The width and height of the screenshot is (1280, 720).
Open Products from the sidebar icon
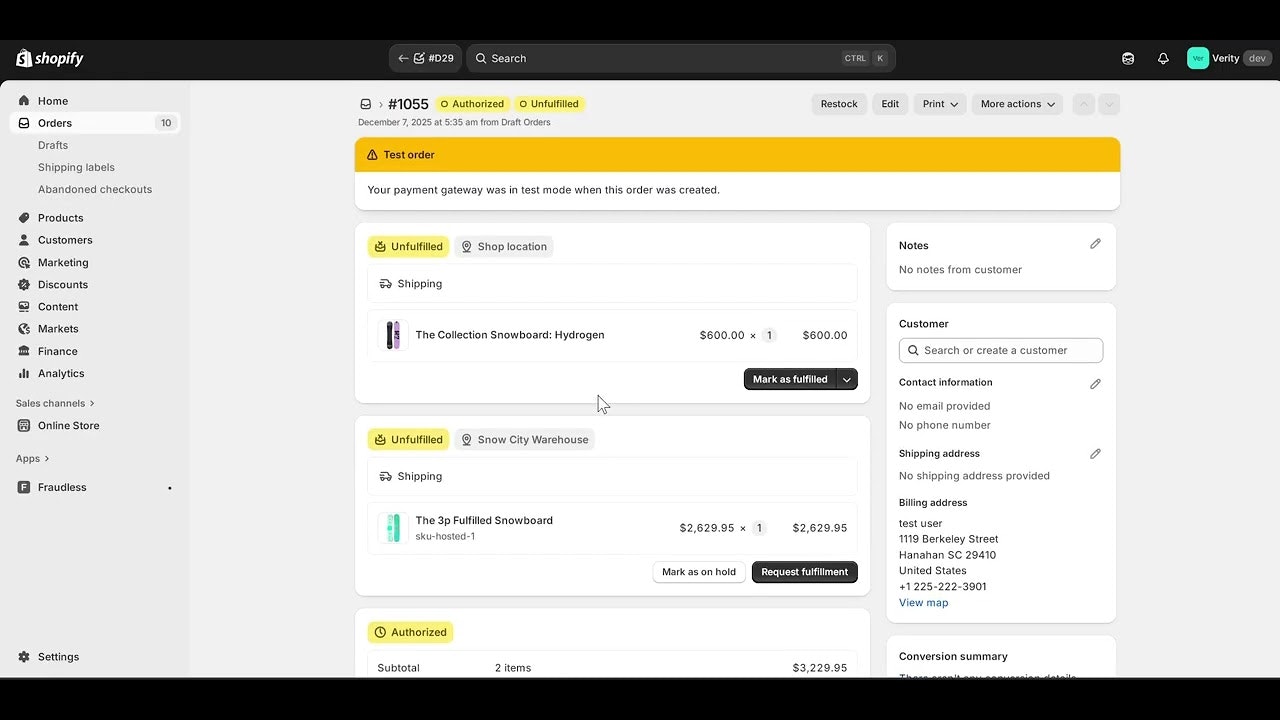coord(24,217)
